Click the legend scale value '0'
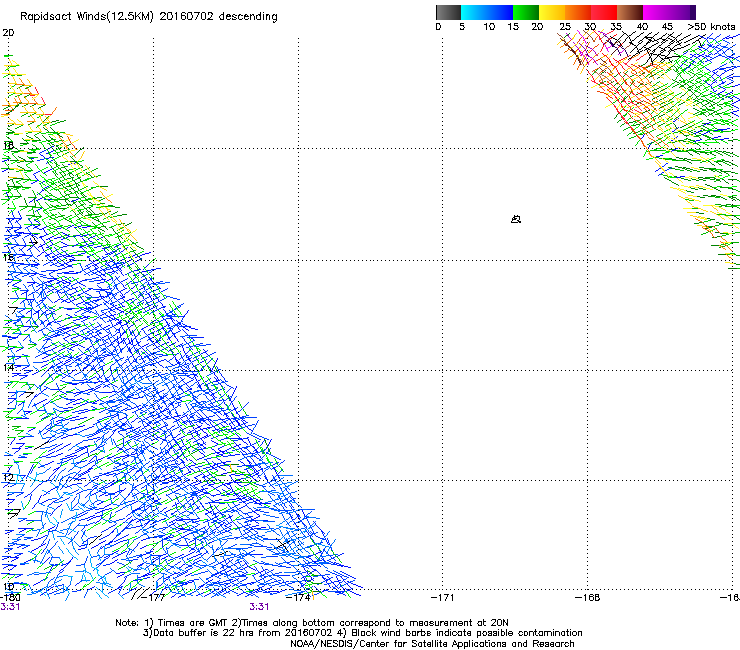 click(x=438, y=27)
